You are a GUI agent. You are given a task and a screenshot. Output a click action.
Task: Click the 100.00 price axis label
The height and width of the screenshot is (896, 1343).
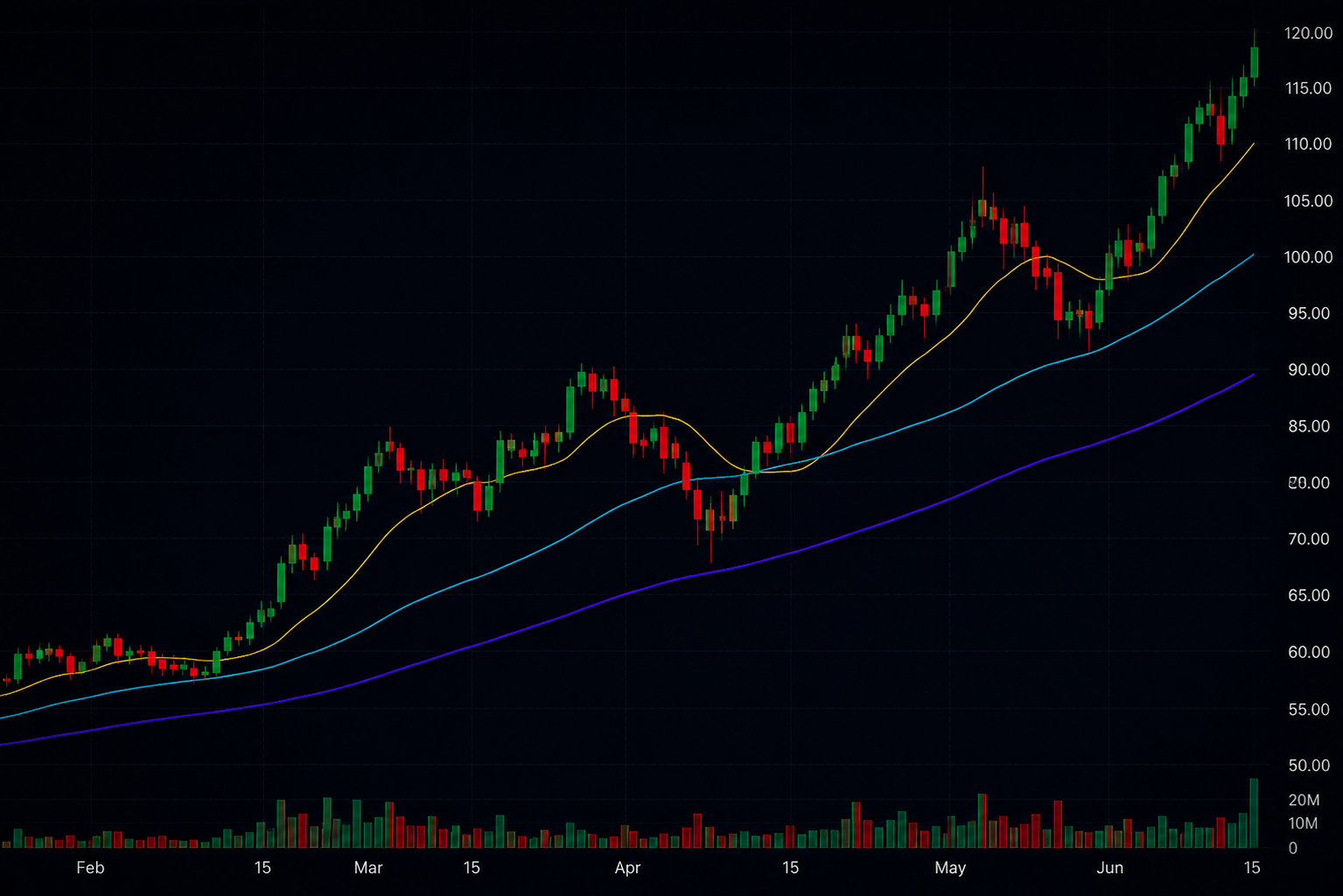(1308, 257)
